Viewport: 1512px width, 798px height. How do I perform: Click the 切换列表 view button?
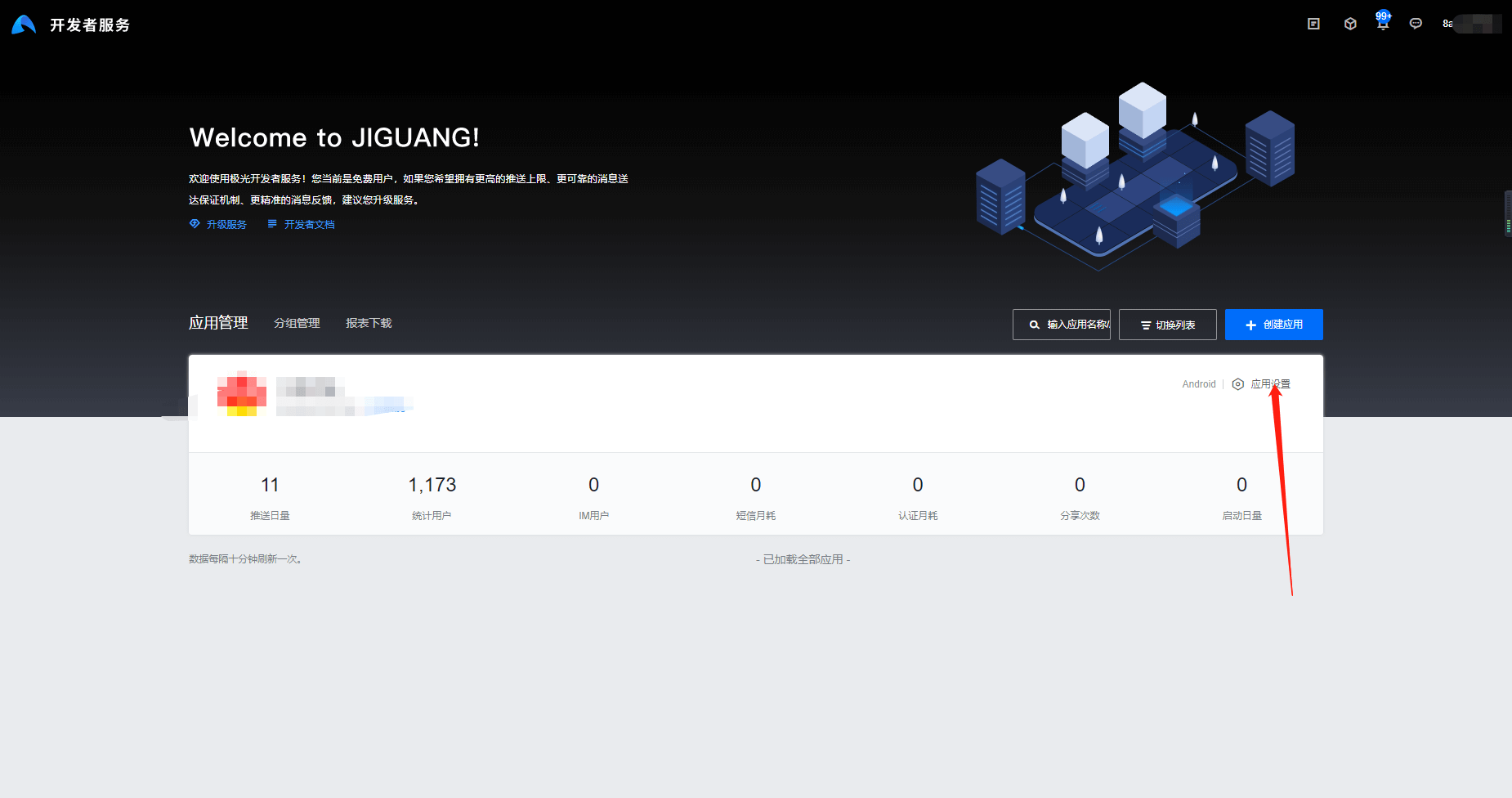coord(1168,325)
